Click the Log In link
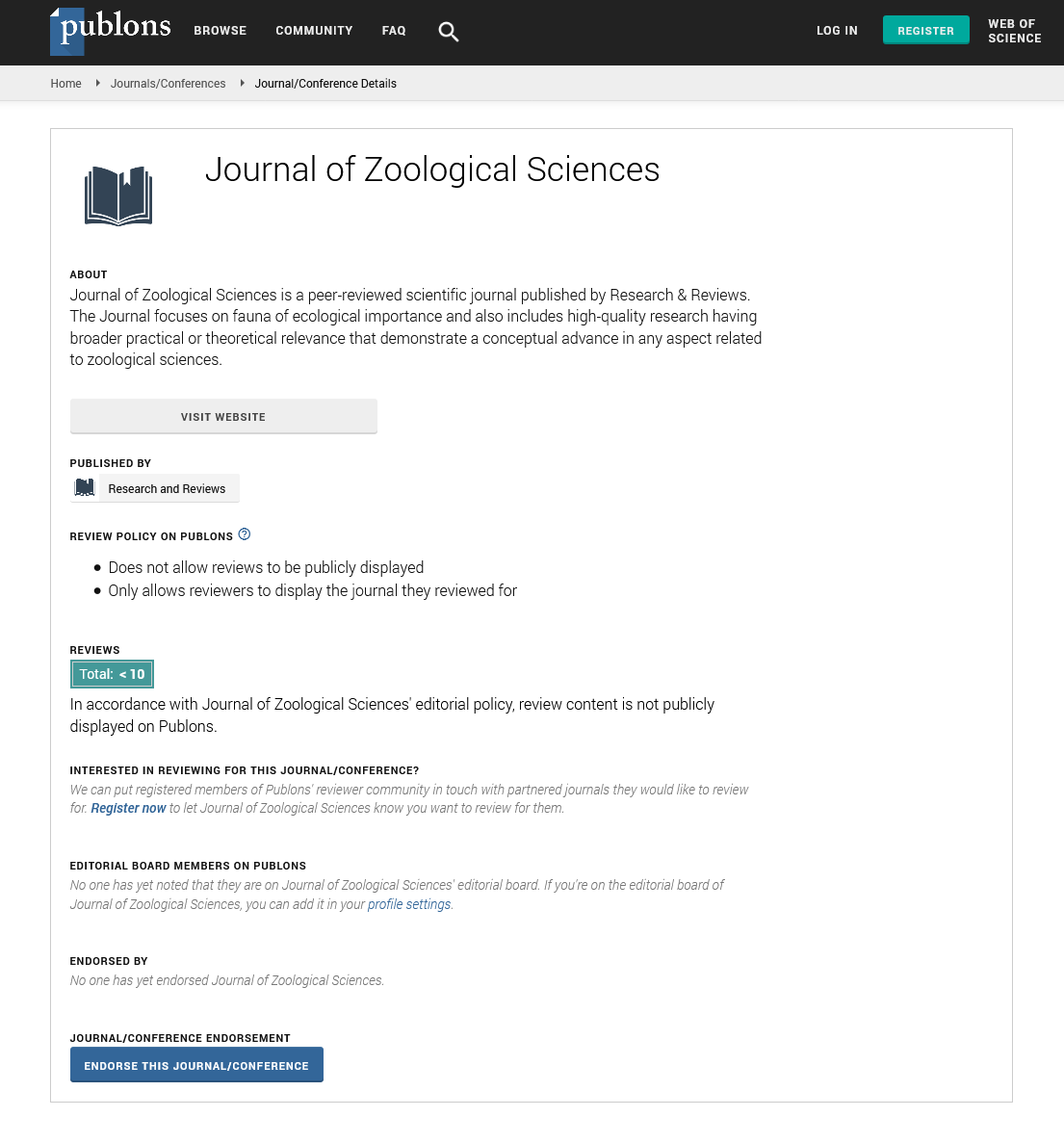The width and height of the screenshot is (1064, 1143). [x=837, y=31]
